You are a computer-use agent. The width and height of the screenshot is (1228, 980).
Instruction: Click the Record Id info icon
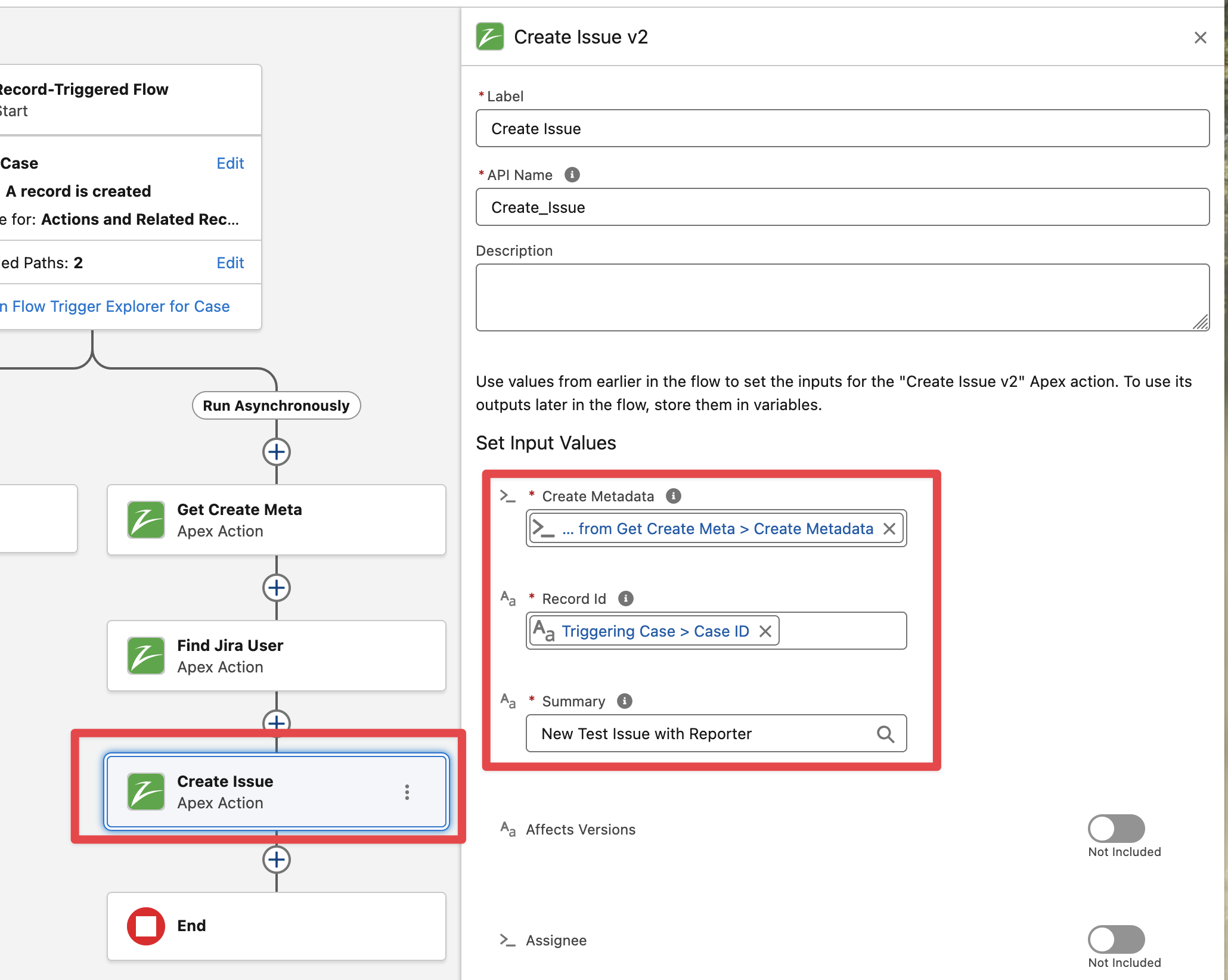click(x=625, y=598)
